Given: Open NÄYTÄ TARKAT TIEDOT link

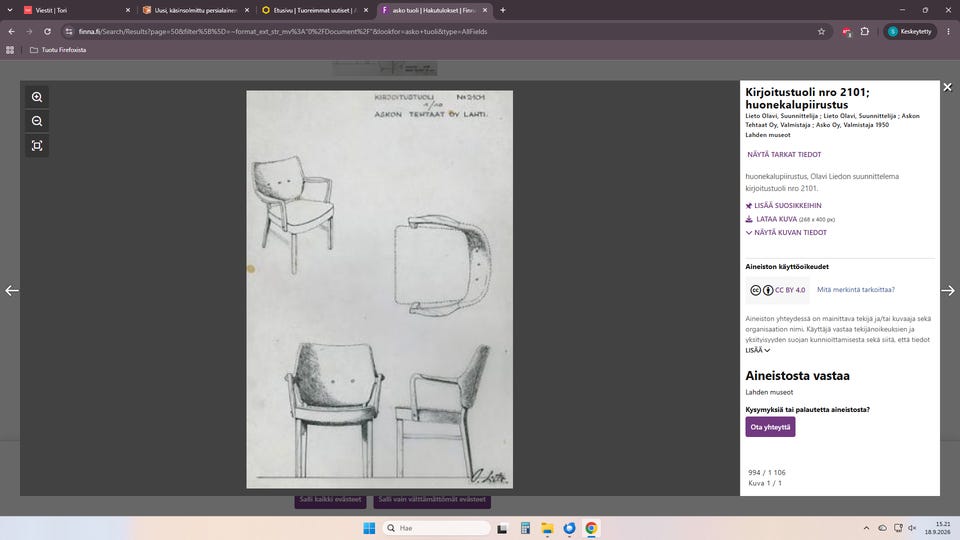Looking at the screenshot, I should tap(784, 155).
